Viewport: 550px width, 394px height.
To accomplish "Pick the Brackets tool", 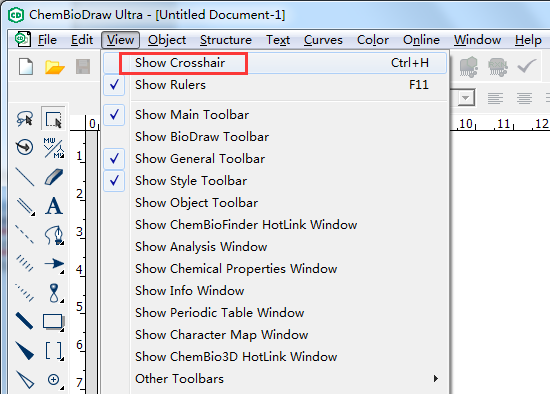I will [x=54, y=350].
